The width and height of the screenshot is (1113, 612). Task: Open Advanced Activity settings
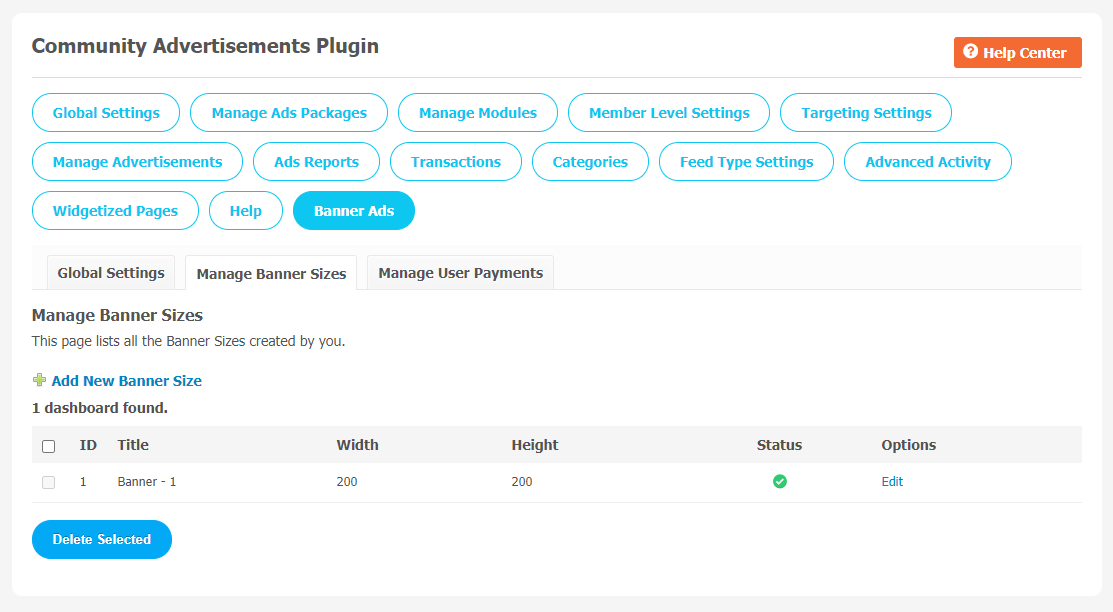(x=928, y=162)
